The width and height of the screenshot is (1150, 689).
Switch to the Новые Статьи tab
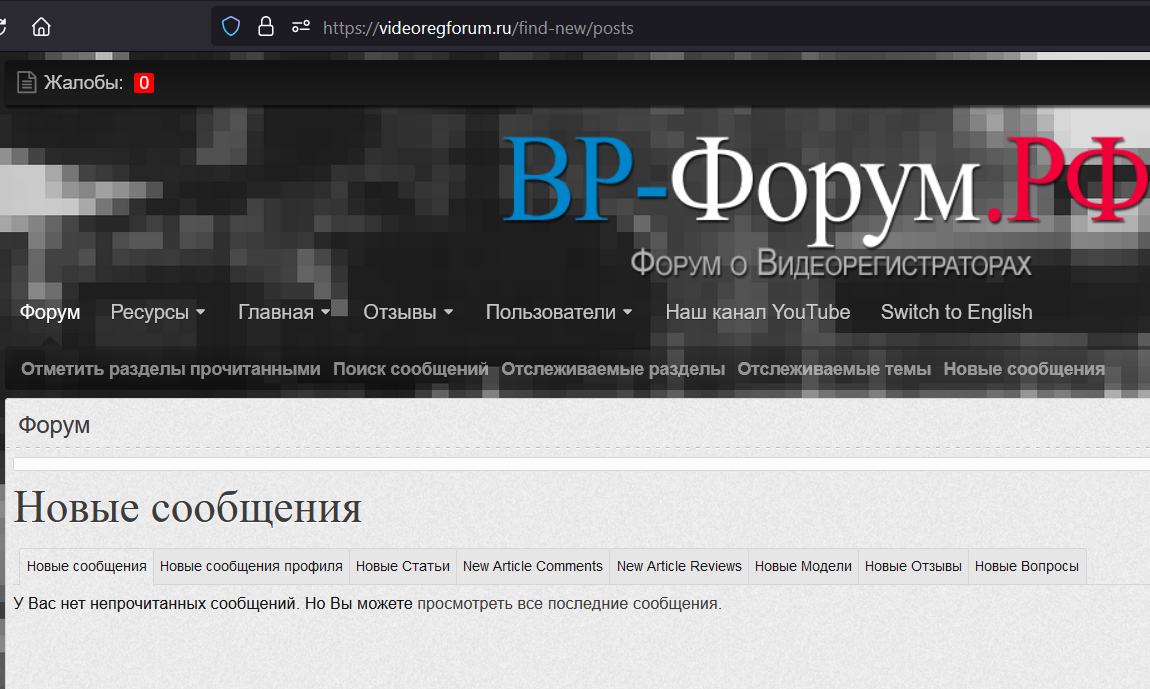[403, 566]
